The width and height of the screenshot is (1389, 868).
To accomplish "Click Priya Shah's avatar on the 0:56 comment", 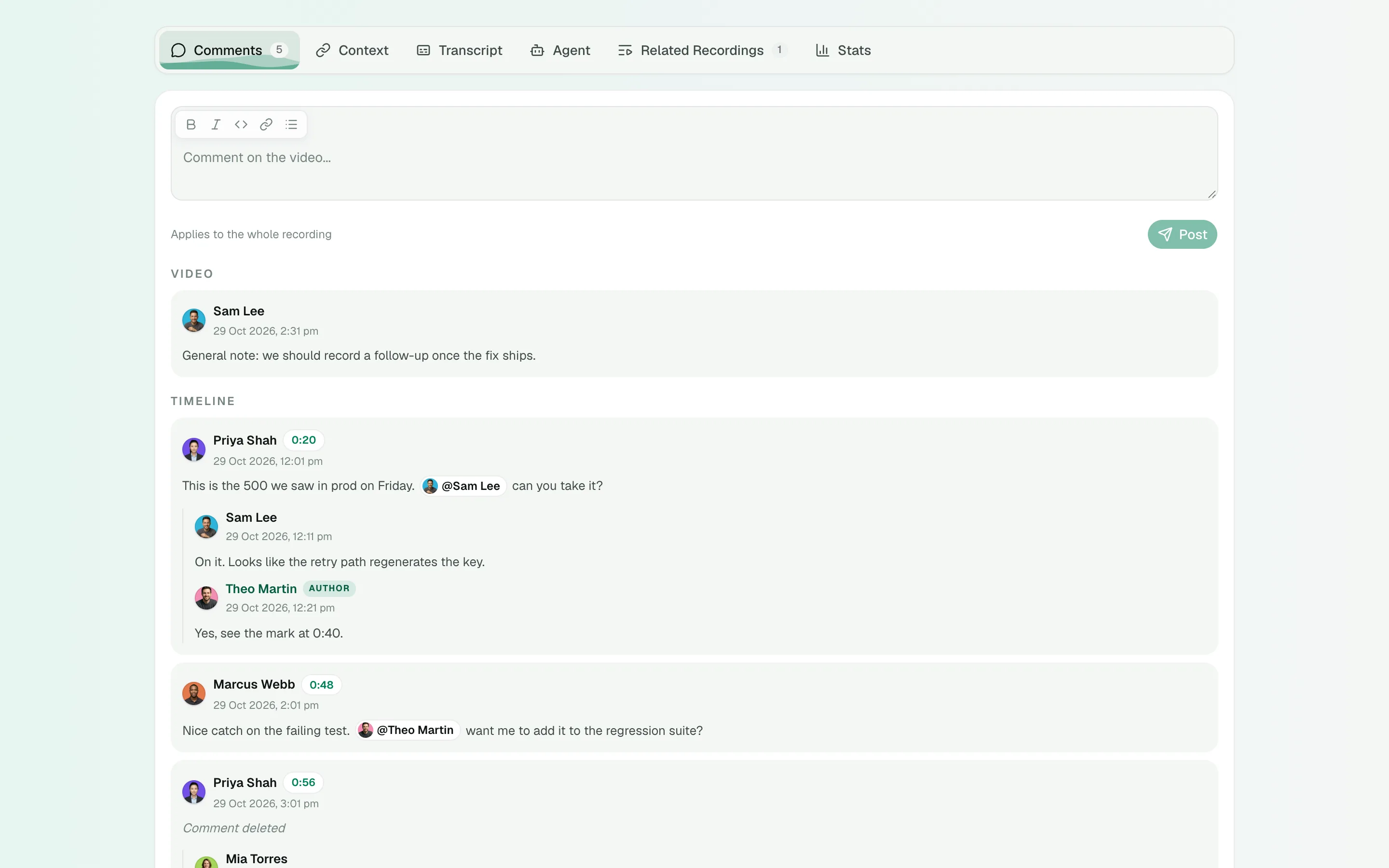I will pos(193,792).
